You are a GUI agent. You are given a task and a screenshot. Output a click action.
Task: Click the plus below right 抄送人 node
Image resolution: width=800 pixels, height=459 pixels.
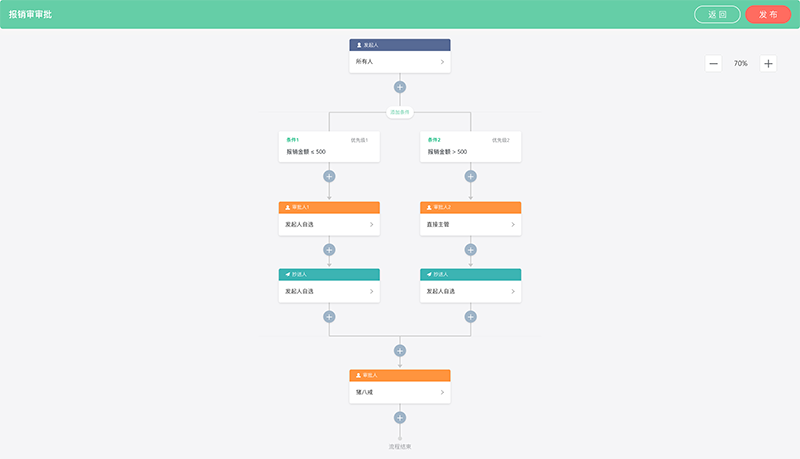[x=470, y=316]
